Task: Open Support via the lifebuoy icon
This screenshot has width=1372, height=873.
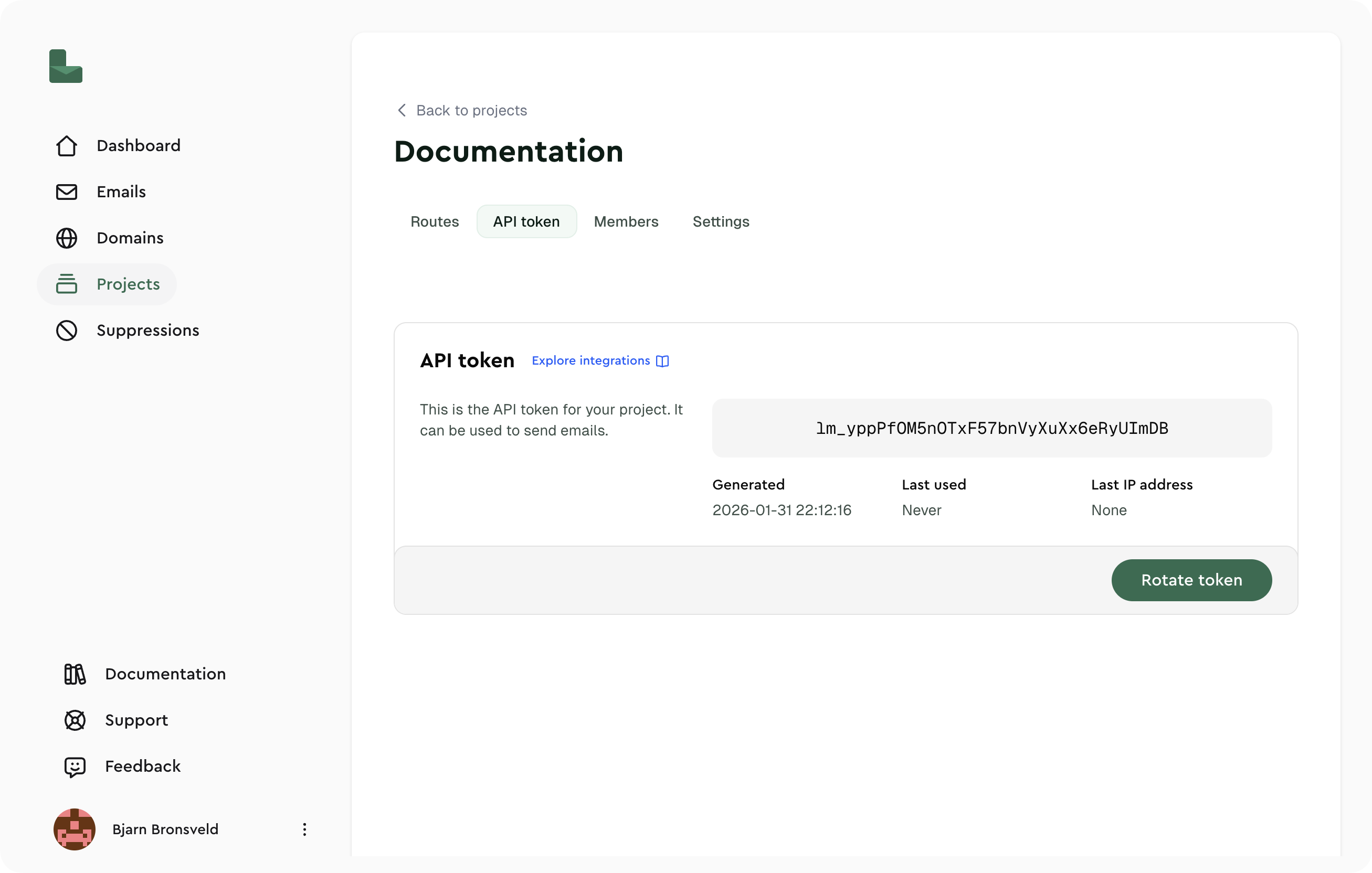Action: pos(74,720)
